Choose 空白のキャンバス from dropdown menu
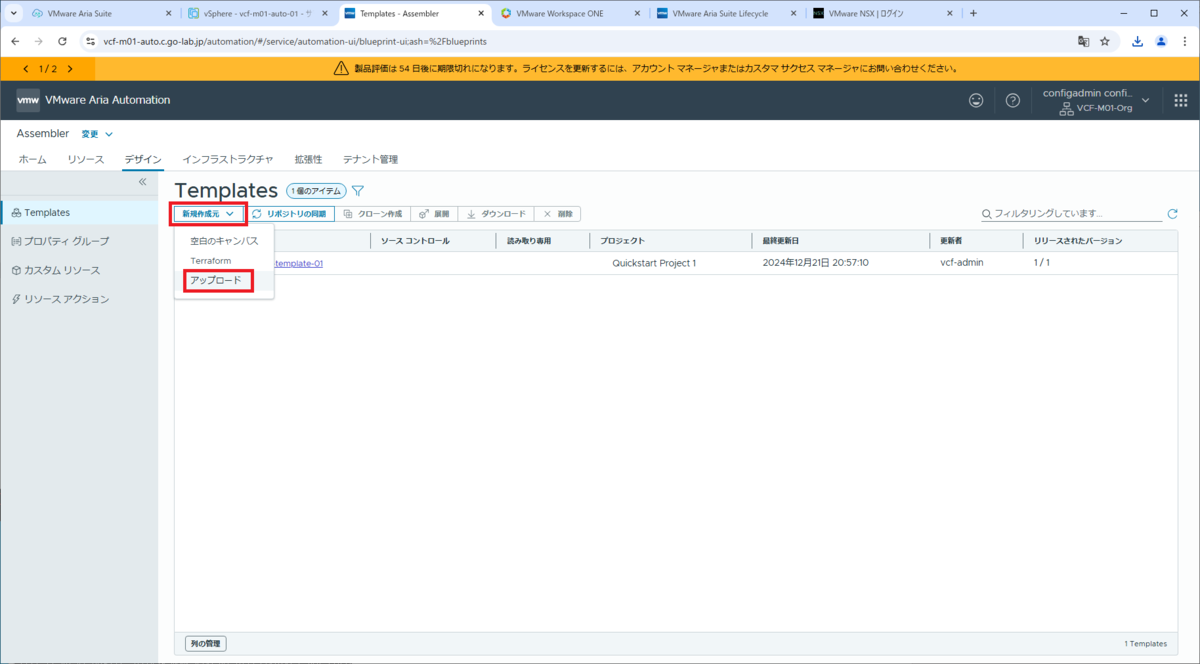 pos(224,241)
